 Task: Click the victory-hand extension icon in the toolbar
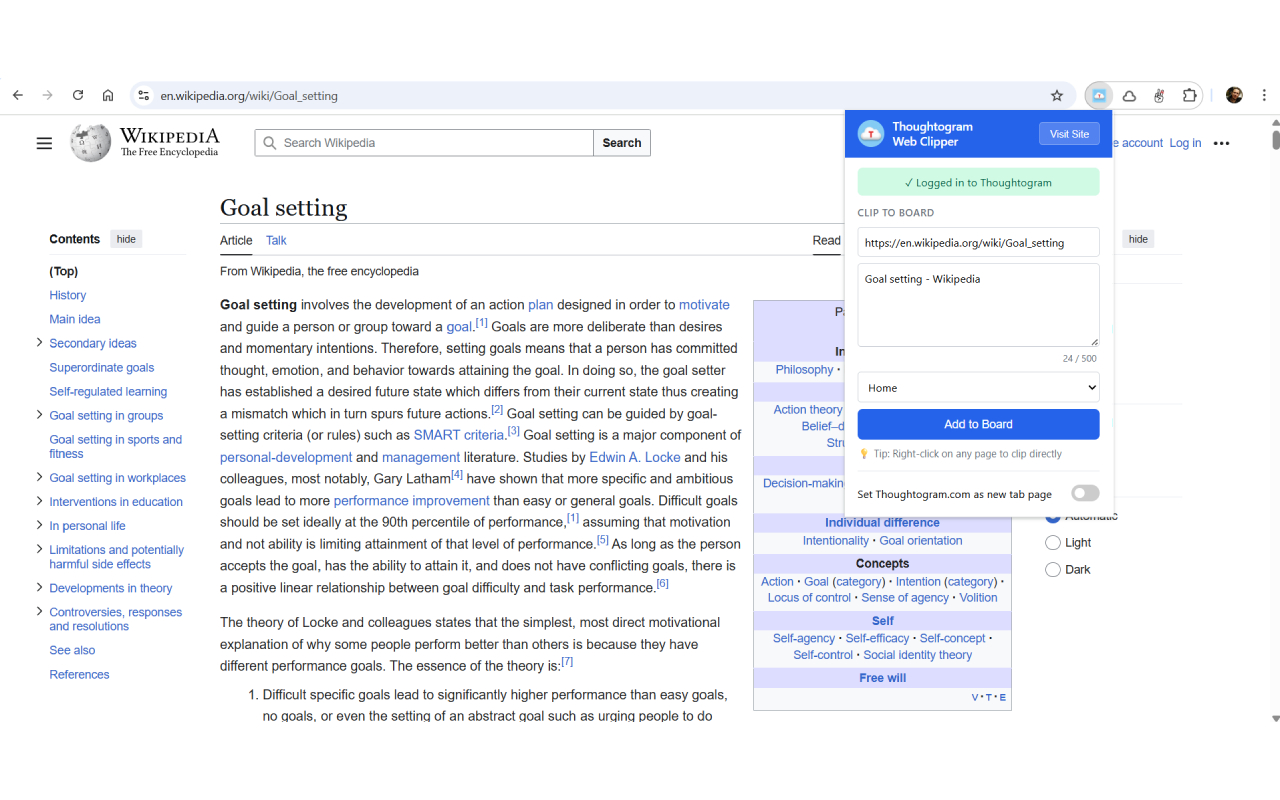tap(1159, 95)
